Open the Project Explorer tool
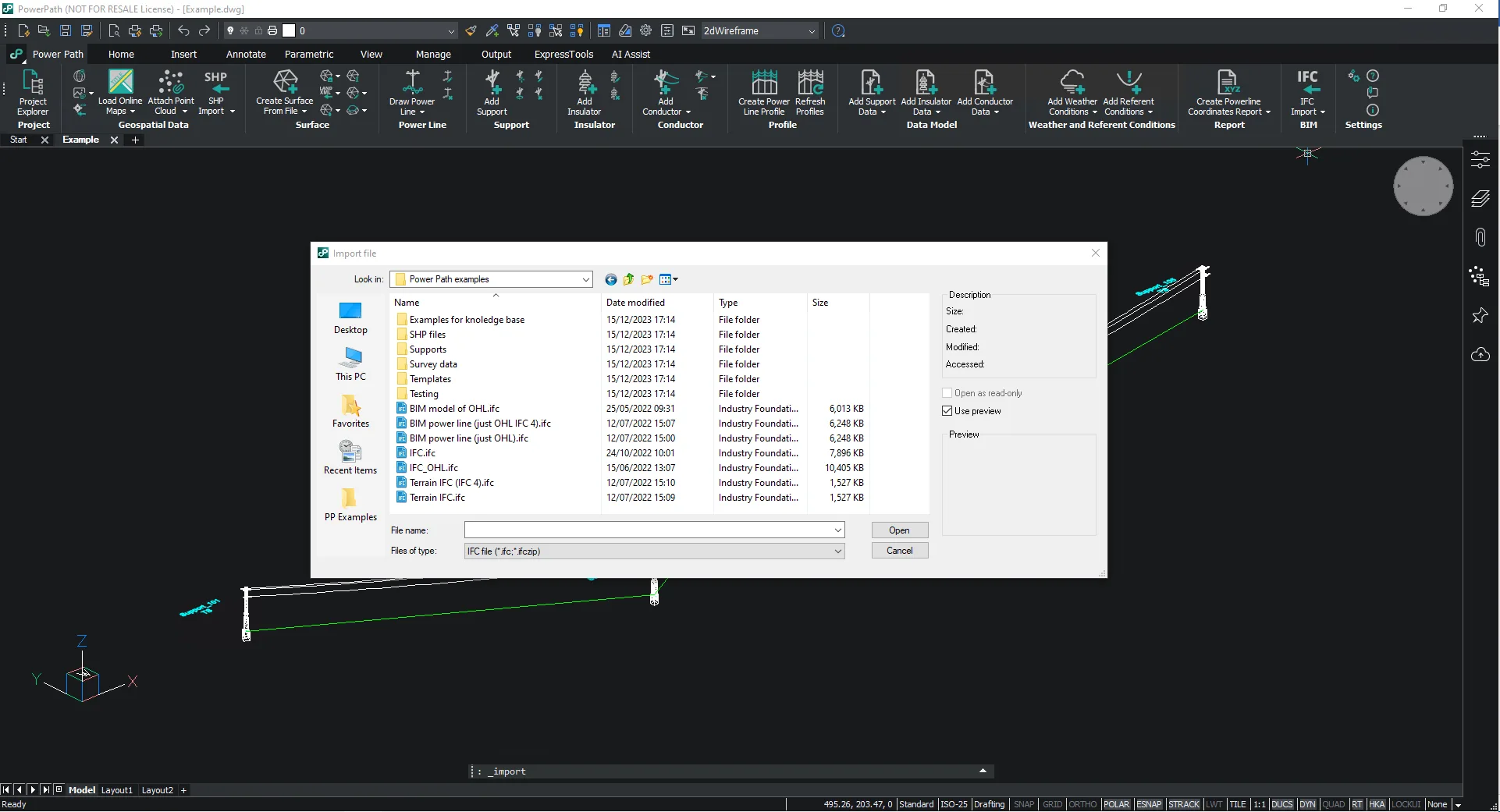1500x812 pixels. 33,94
